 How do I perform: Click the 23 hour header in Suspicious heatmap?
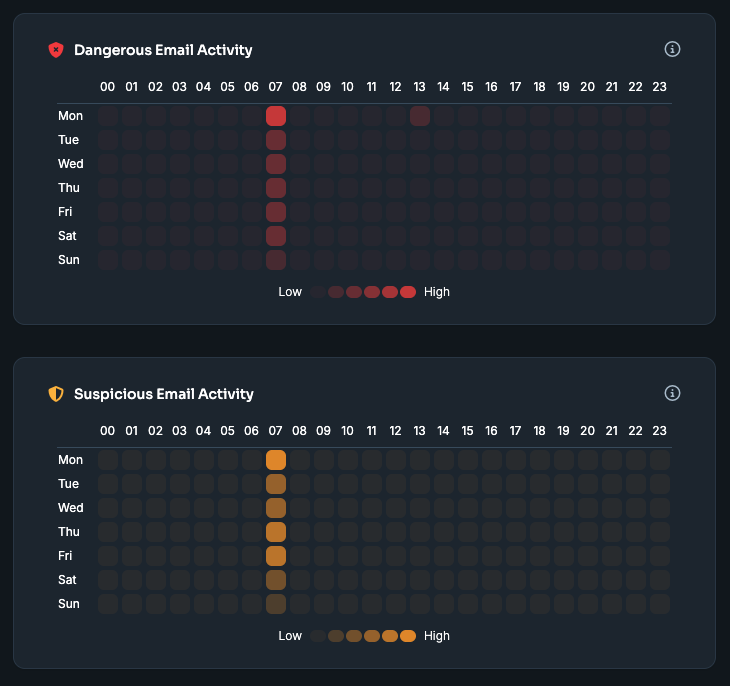click(659, 431)
